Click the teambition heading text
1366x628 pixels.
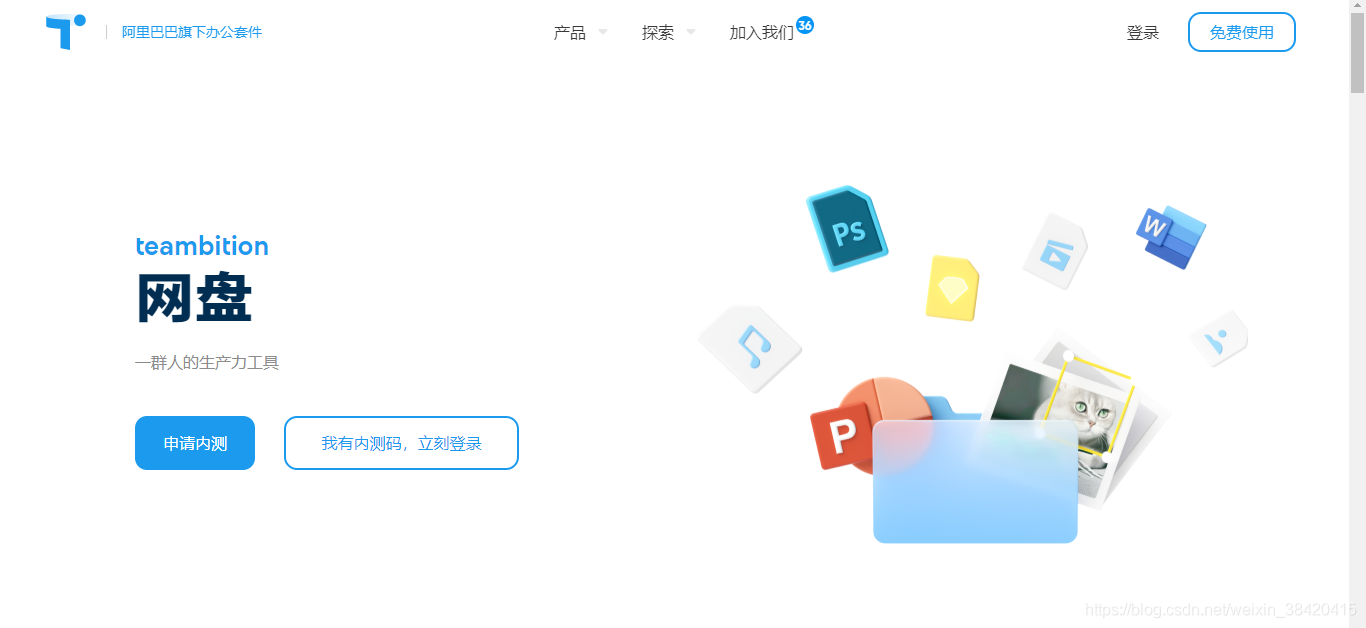[202, 246]
